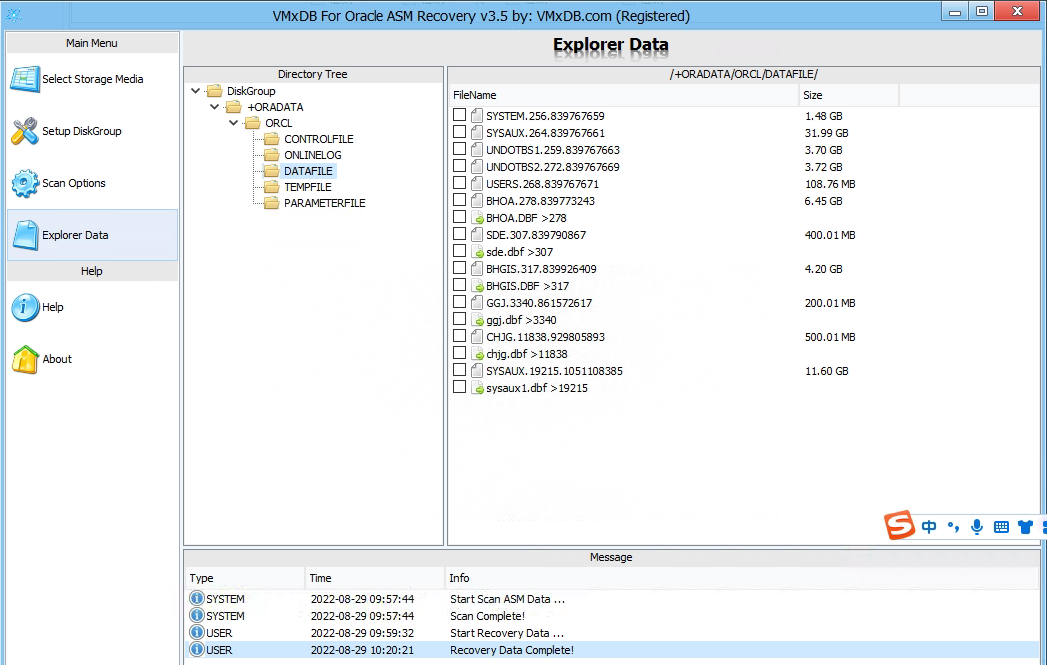Click the GGJ.3340.861572617 file name
Viewport: 1047px width, 665px height.
pyautogui.click(x=539, y=303)
